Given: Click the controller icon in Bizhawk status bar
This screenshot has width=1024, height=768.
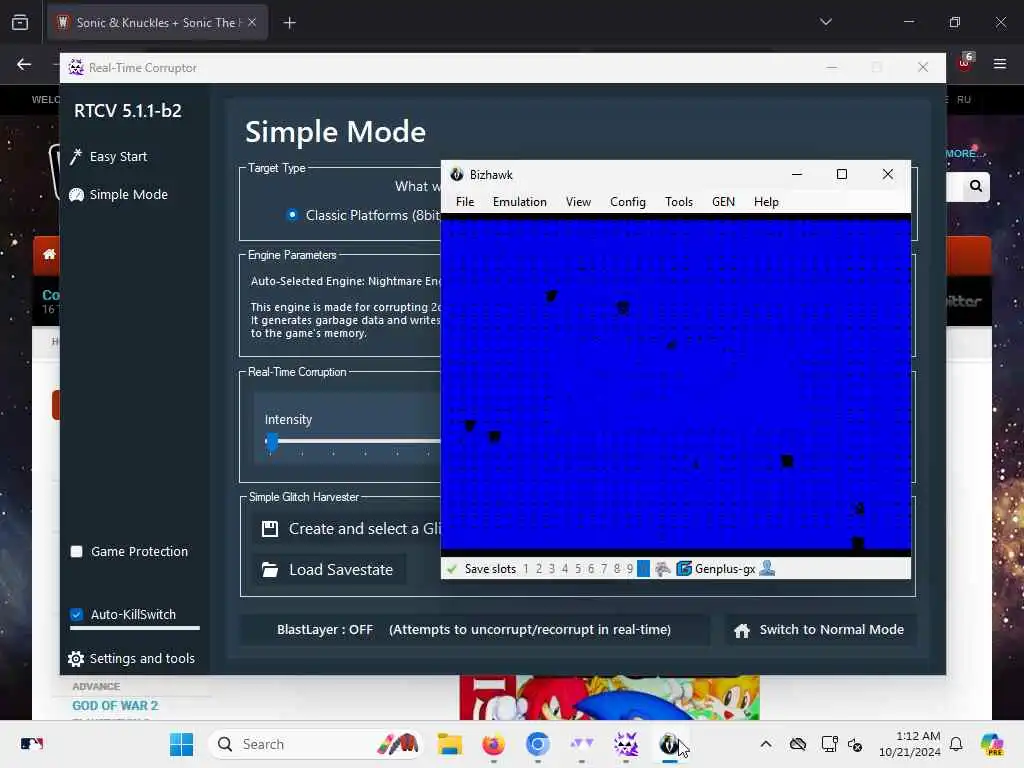Looking at the screenshot, I should click(x=663, y=569).
